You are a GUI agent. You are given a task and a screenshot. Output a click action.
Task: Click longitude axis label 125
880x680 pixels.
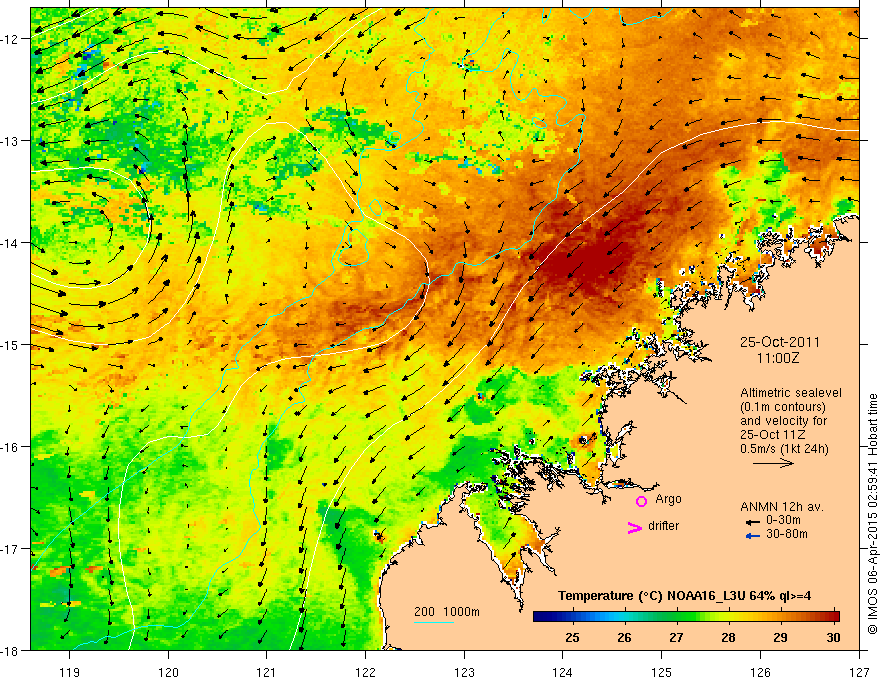(x=662, y=672)
